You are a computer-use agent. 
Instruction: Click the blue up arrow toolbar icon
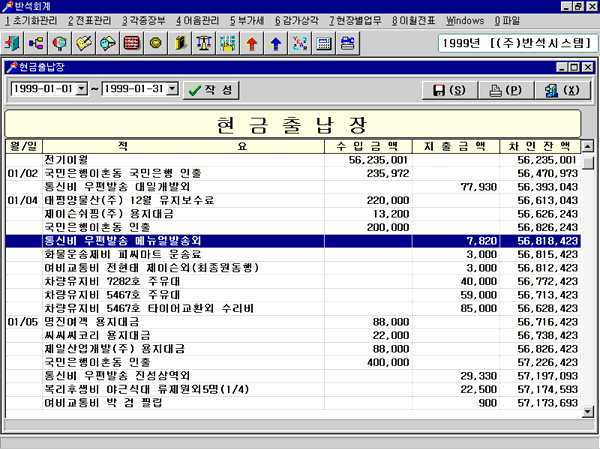275,43
